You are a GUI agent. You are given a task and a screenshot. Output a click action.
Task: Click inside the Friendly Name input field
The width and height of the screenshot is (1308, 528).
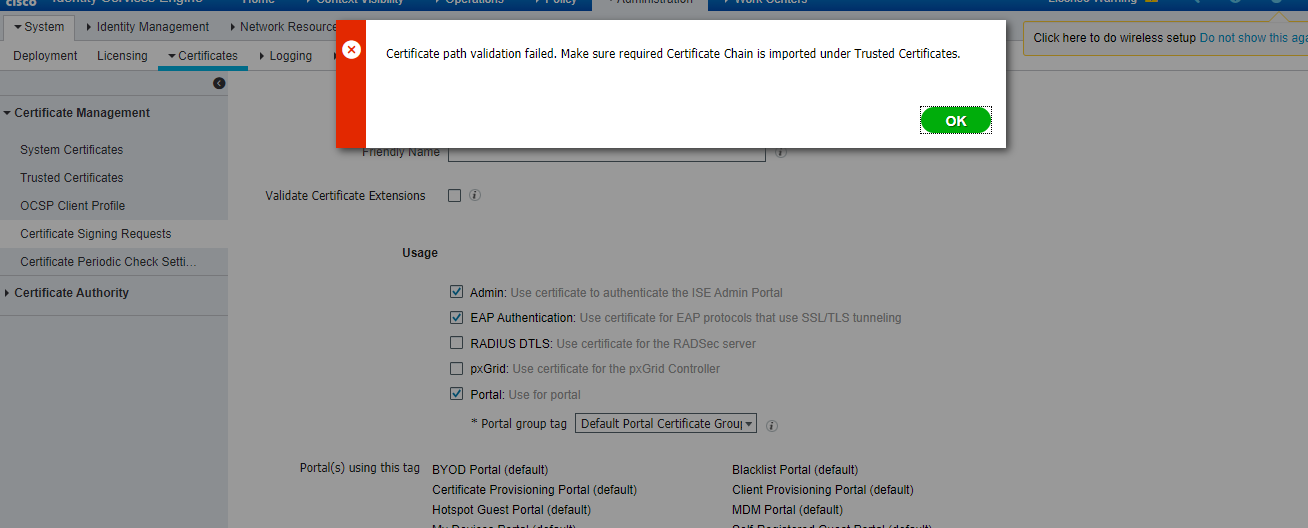click(606, 153)
